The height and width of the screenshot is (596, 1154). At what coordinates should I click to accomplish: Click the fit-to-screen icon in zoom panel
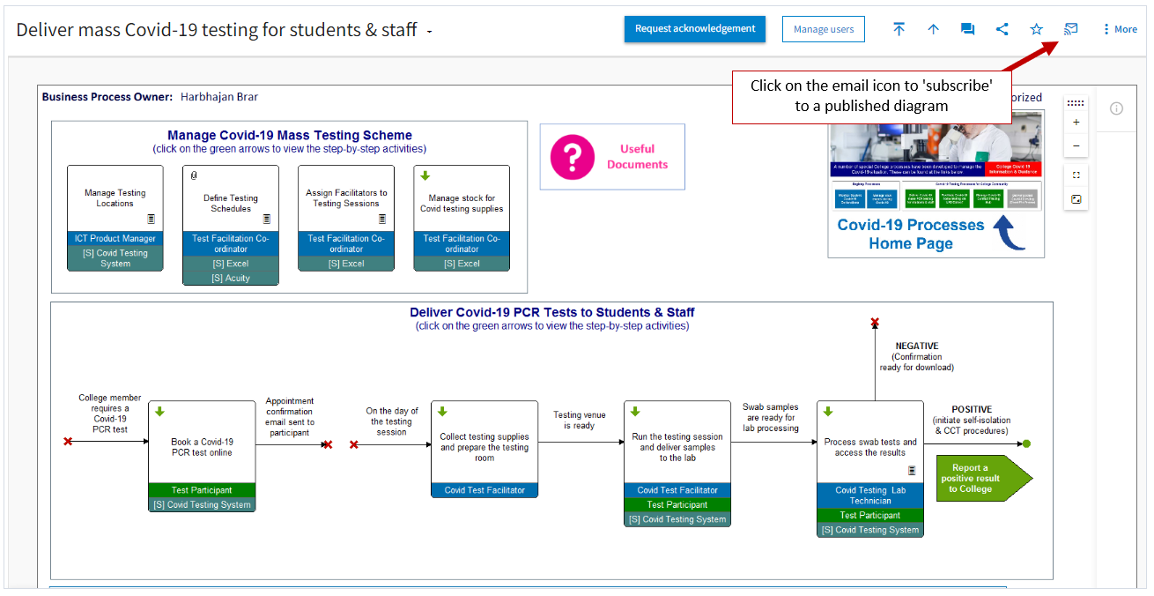click(x=1076, y=175)
